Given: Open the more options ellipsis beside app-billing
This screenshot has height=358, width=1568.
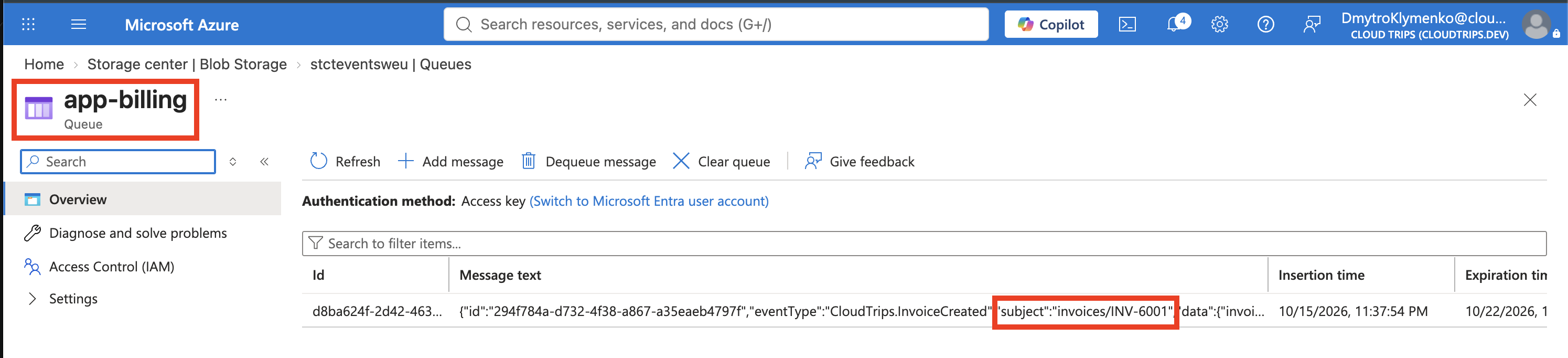Looking at the screenshot, I should [220, 99].
